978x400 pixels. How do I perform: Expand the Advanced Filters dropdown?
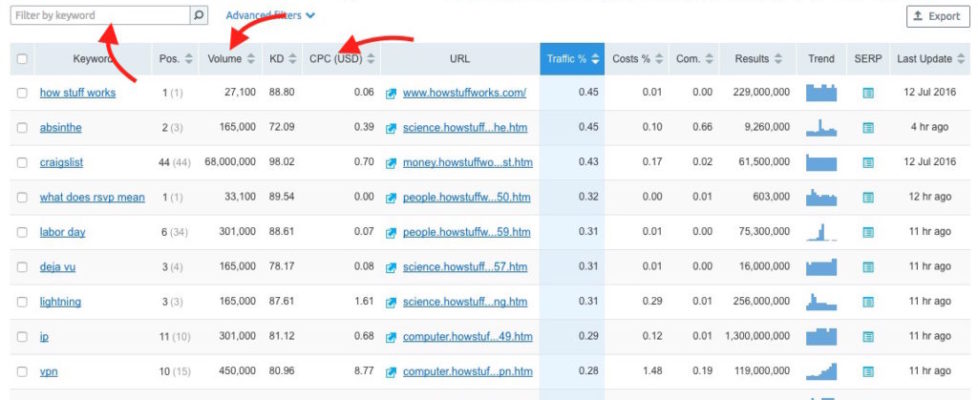(x=270, y=16)
